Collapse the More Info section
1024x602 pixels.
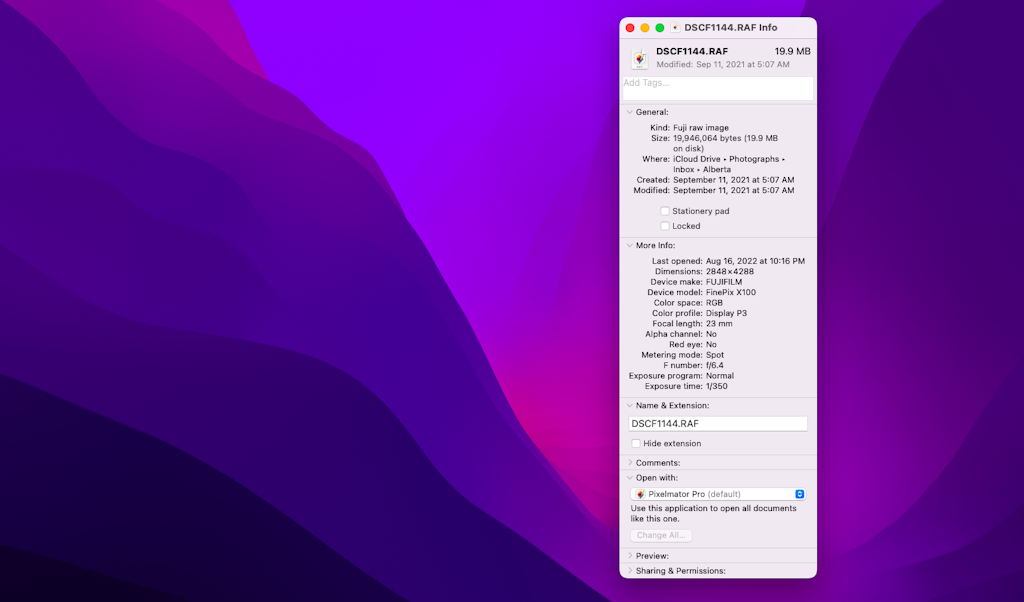click(x=627, y=245)
